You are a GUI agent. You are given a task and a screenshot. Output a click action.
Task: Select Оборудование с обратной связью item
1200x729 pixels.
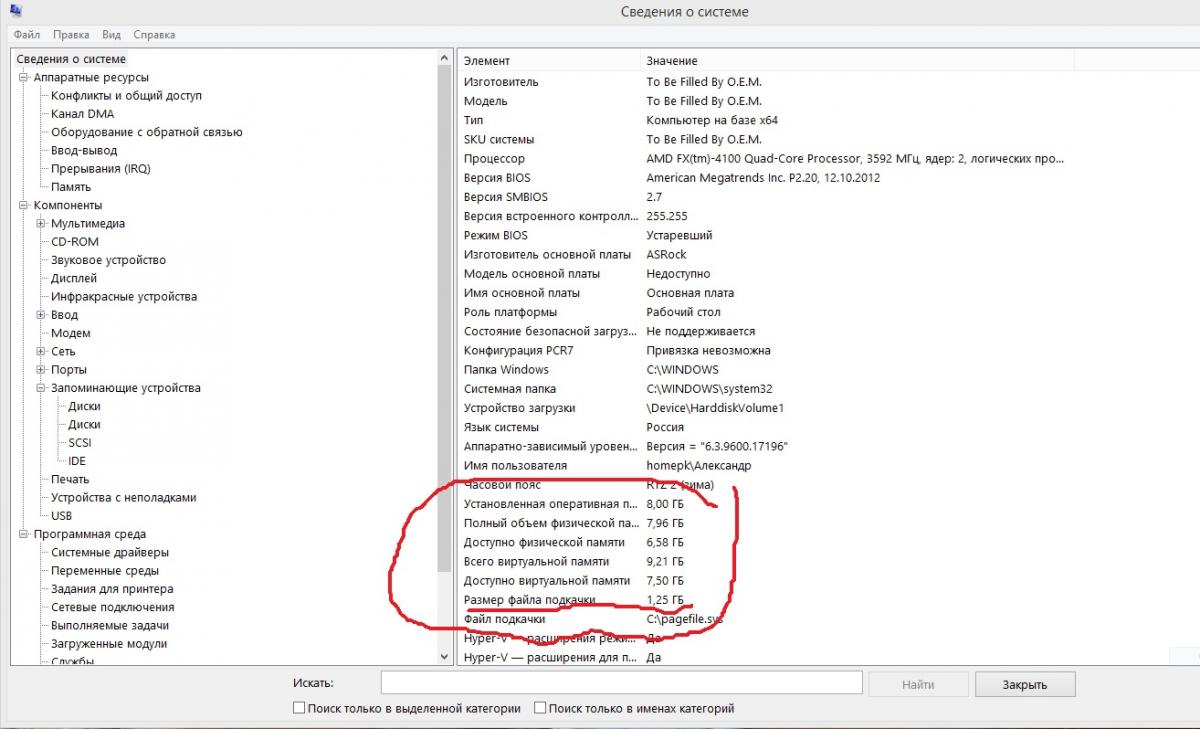[147, 133]
